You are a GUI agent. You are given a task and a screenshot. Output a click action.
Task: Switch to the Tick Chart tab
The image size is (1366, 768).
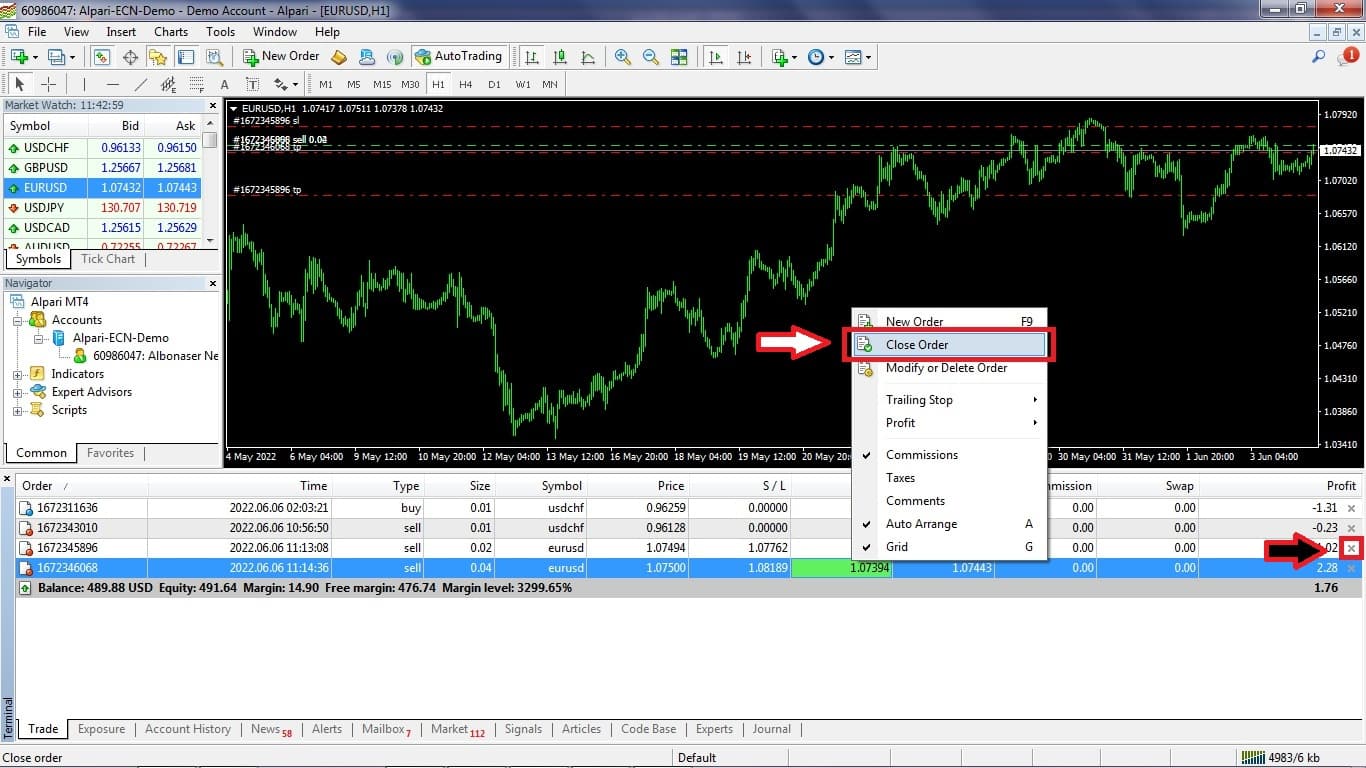coord(108,259)
